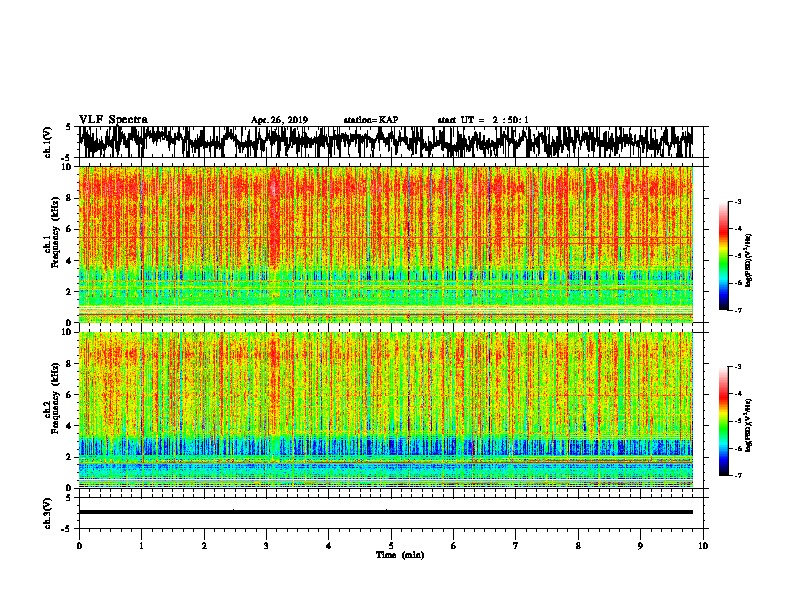
Task: Select the date "Apr. 26, 2019"
Action: [x=279, y=120]
